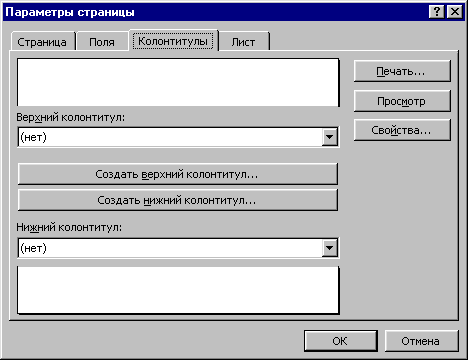Image resolution: width=468 pixels, height=360 pixels.
Task: Click Создать нижний колонтитул... button
Action: [178, 200]
